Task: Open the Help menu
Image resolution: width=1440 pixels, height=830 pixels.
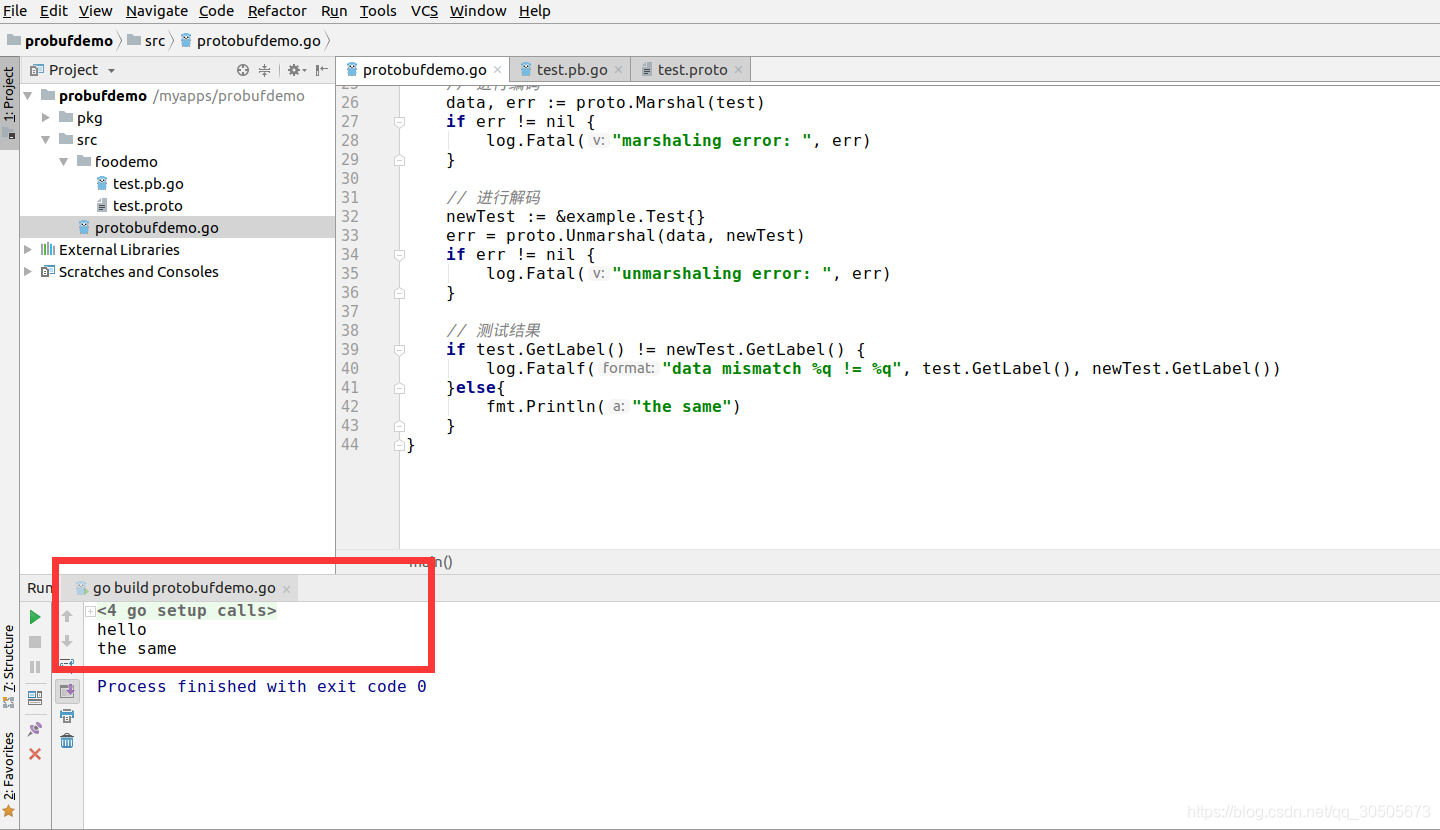Action: point(535,11)
